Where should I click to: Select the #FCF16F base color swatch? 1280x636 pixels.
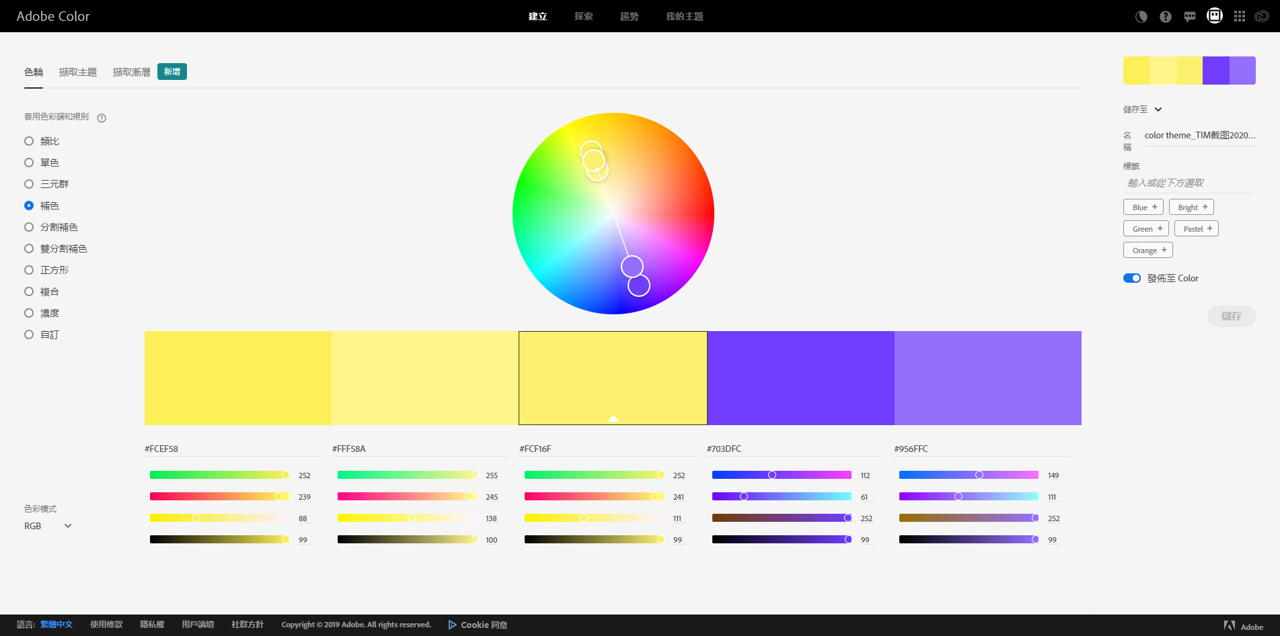[x=613, y=378]
